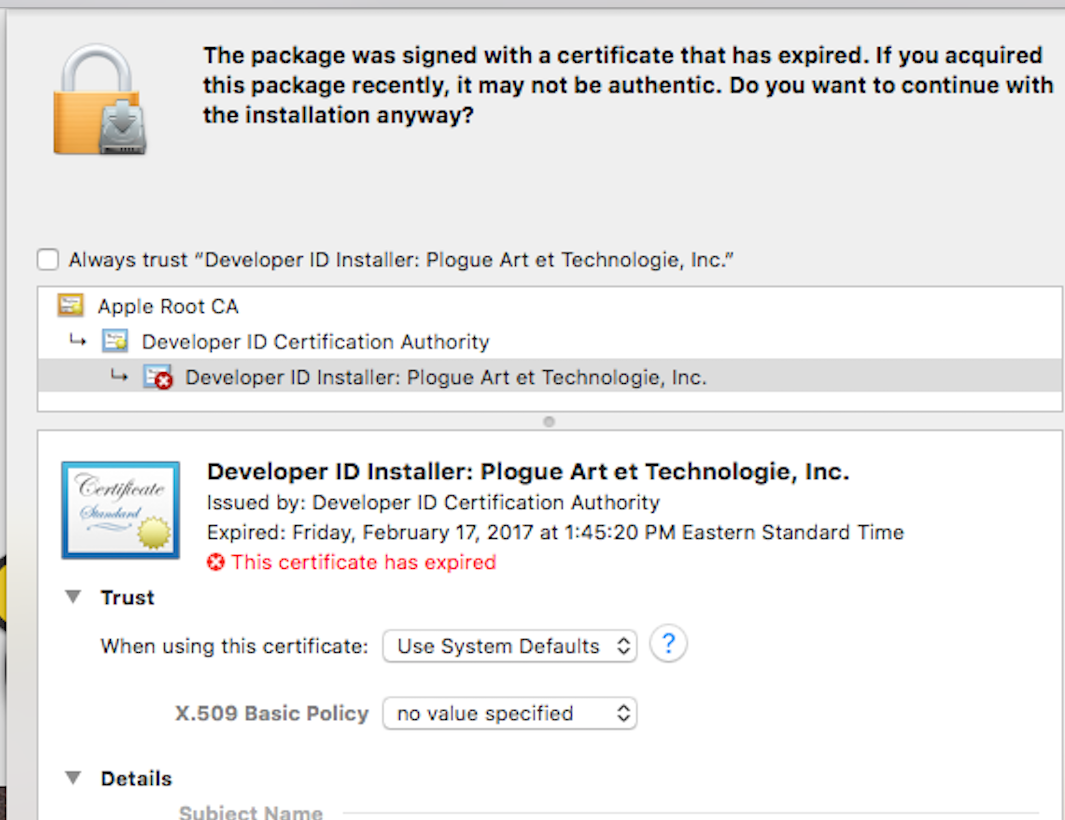Image resolution: width=1065 pixels, height=820 pixels.
Task: Enable the Always trust Developer ID Installer checkbox
Action: coord(48,260)
